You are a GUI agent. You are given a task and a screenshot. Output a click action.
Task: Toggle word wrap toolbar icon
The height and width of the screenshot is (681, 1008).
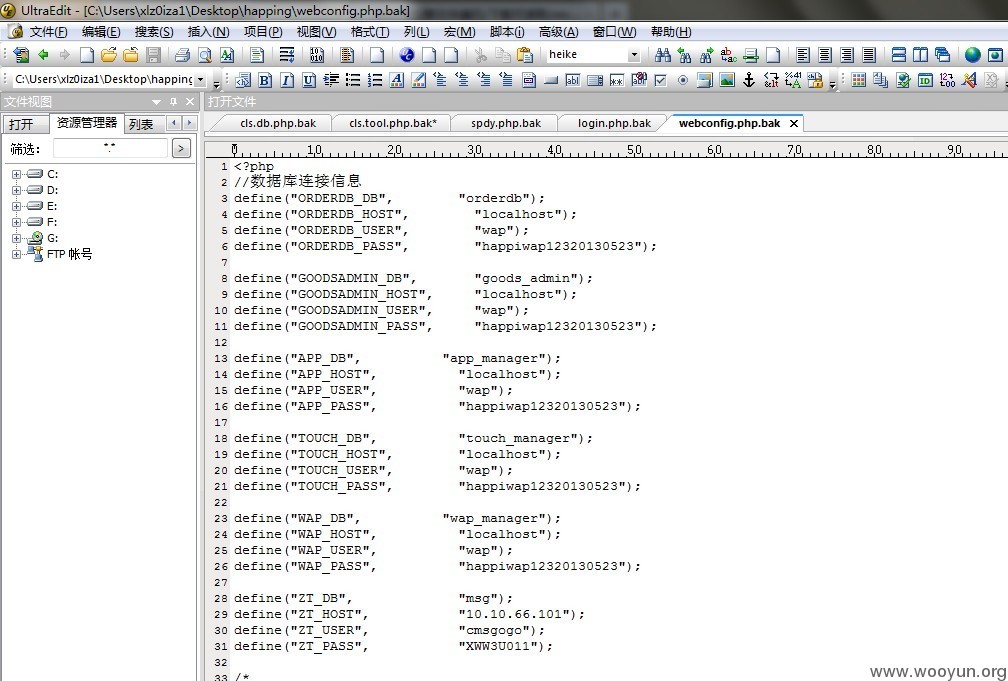coord(287,55)
